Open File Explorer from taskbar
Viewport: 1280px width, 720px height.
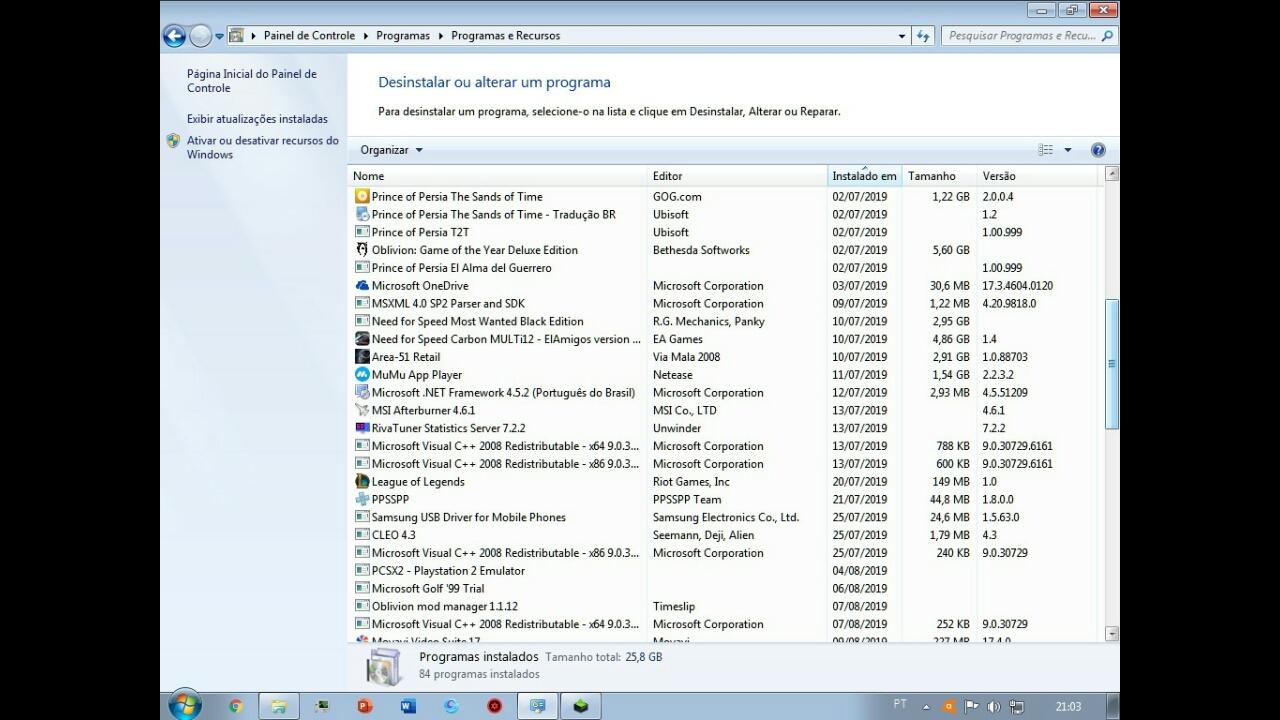[279, 706]
